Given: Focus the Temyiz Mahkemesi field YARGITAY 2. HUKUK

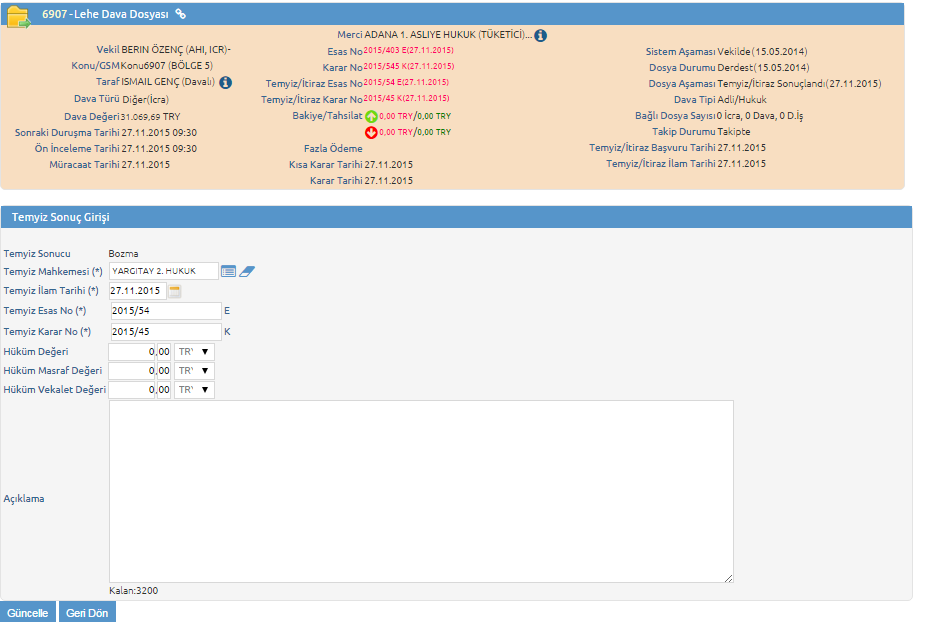Looking at the screenshot, I should (163, 271).
